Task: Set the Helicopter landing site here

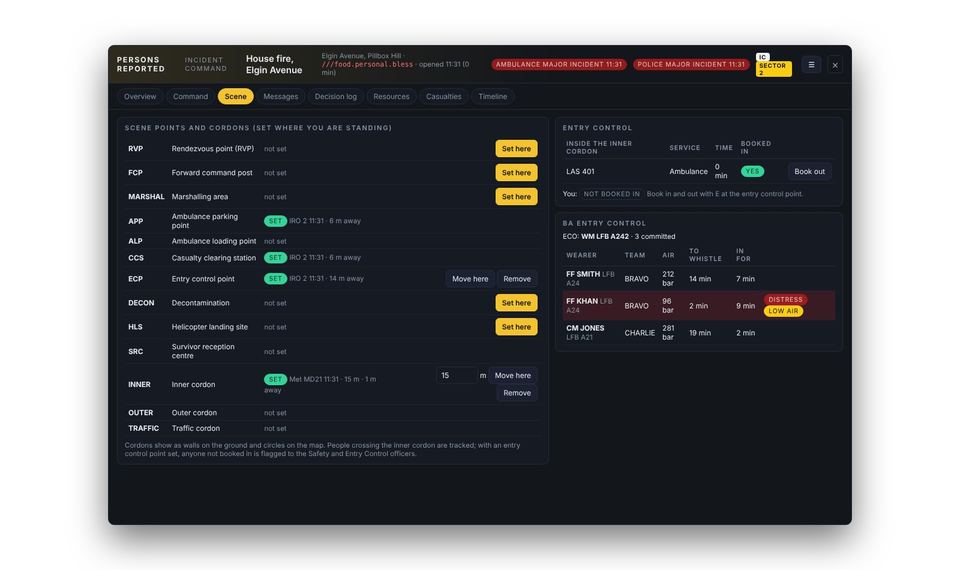Action: coord(516,327)
